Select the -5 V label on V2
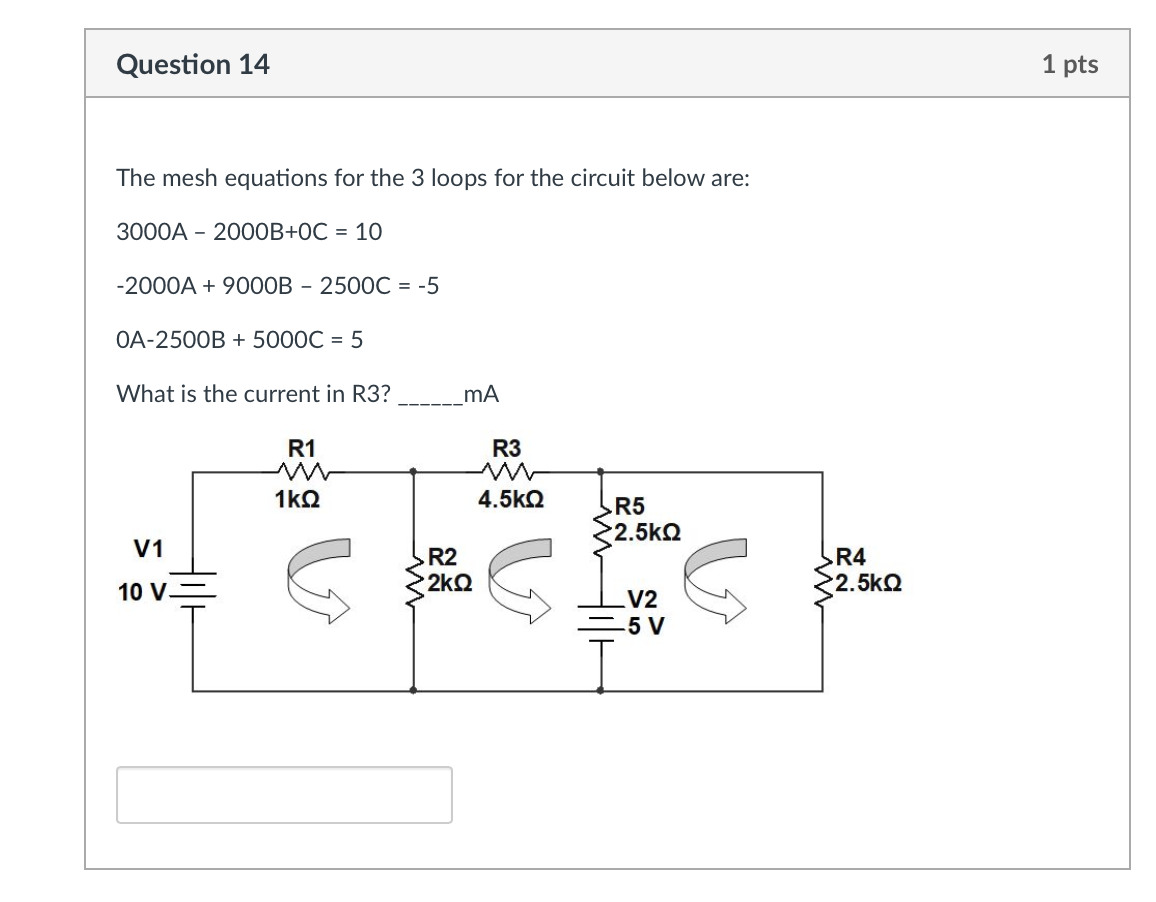Viewport: 1156px width, 902px height. point(644,627)
